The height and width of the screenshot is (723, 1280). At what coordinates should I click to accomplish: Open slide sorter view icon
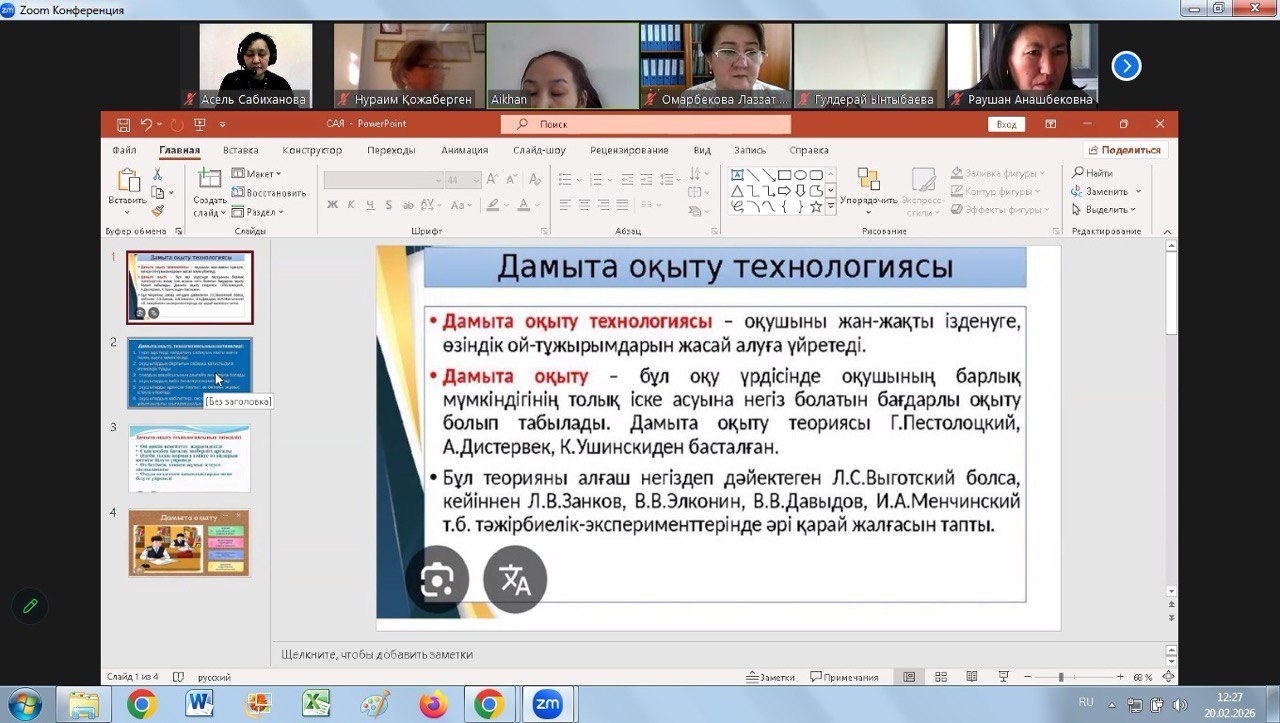[x=941, y=677]
